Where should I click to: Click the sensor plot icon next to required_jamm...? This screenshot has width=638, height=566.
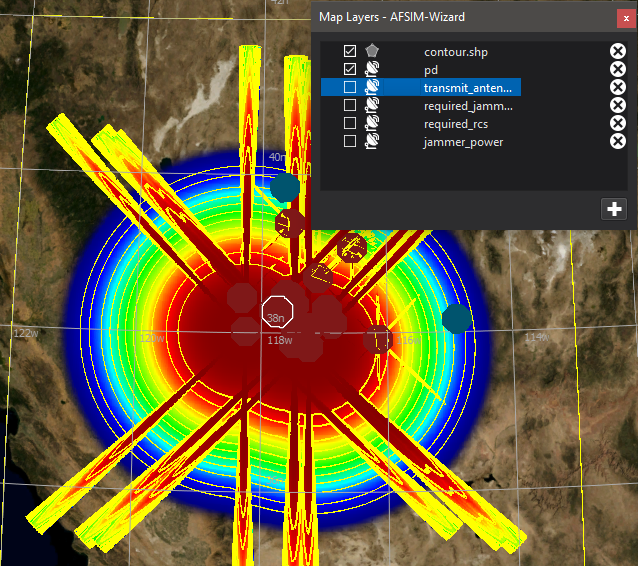[x=372, y=105]
